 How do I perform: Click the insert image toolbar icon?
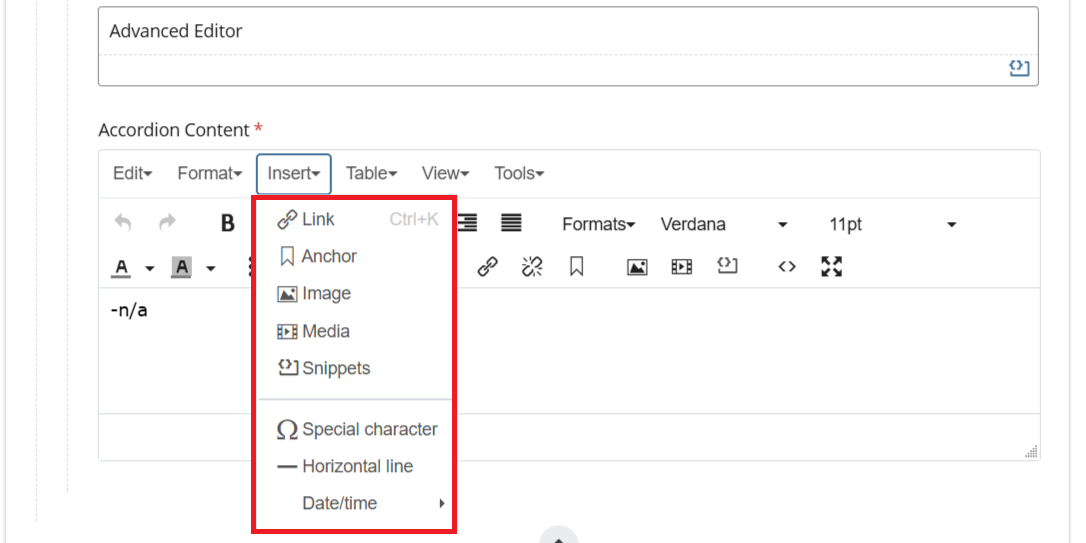click(637, 267)
